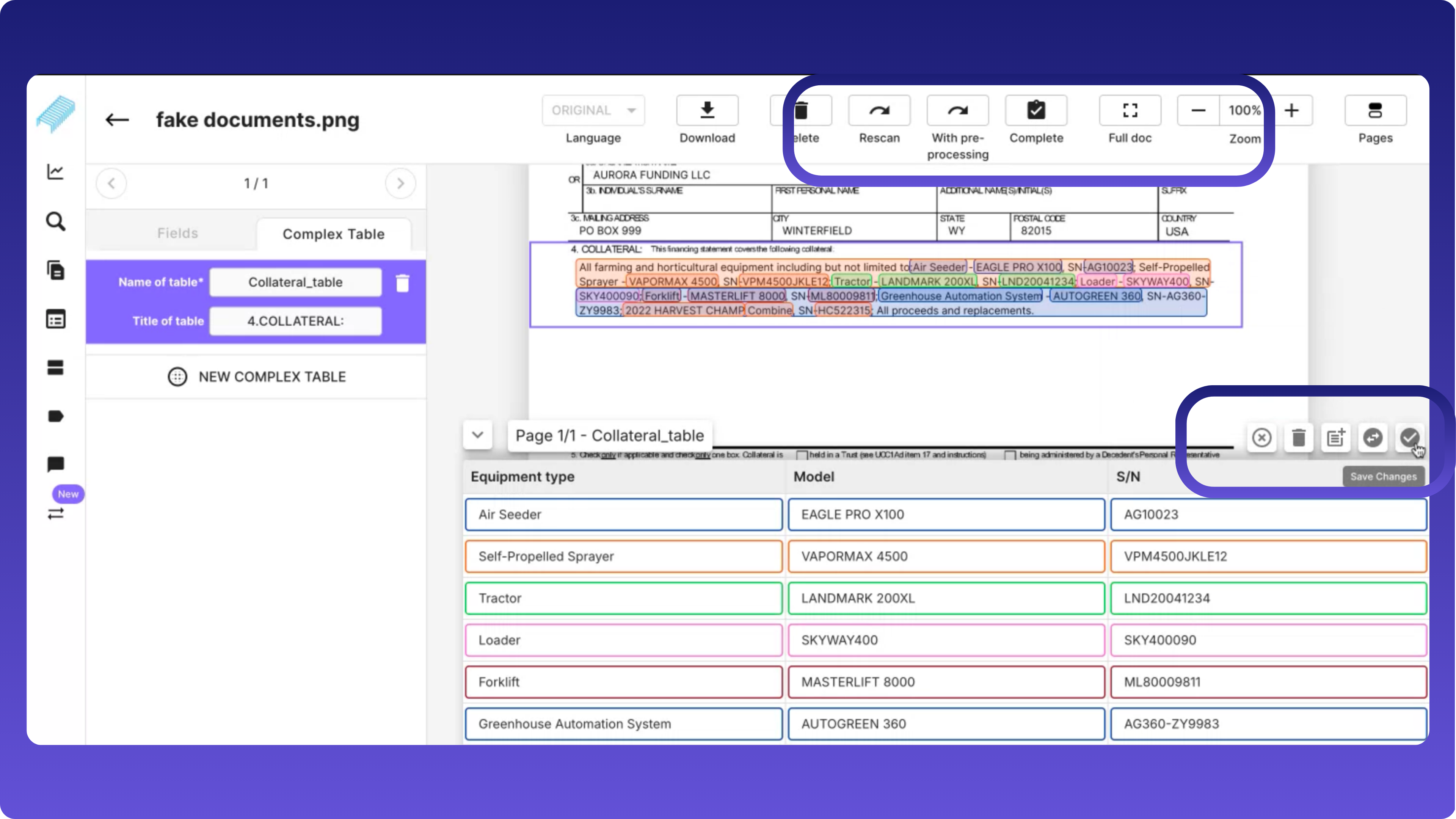This screenshot has width=1456, height=819.
Task: Check the 'held in a Trust' checkbox
Action: click(802, 455)
